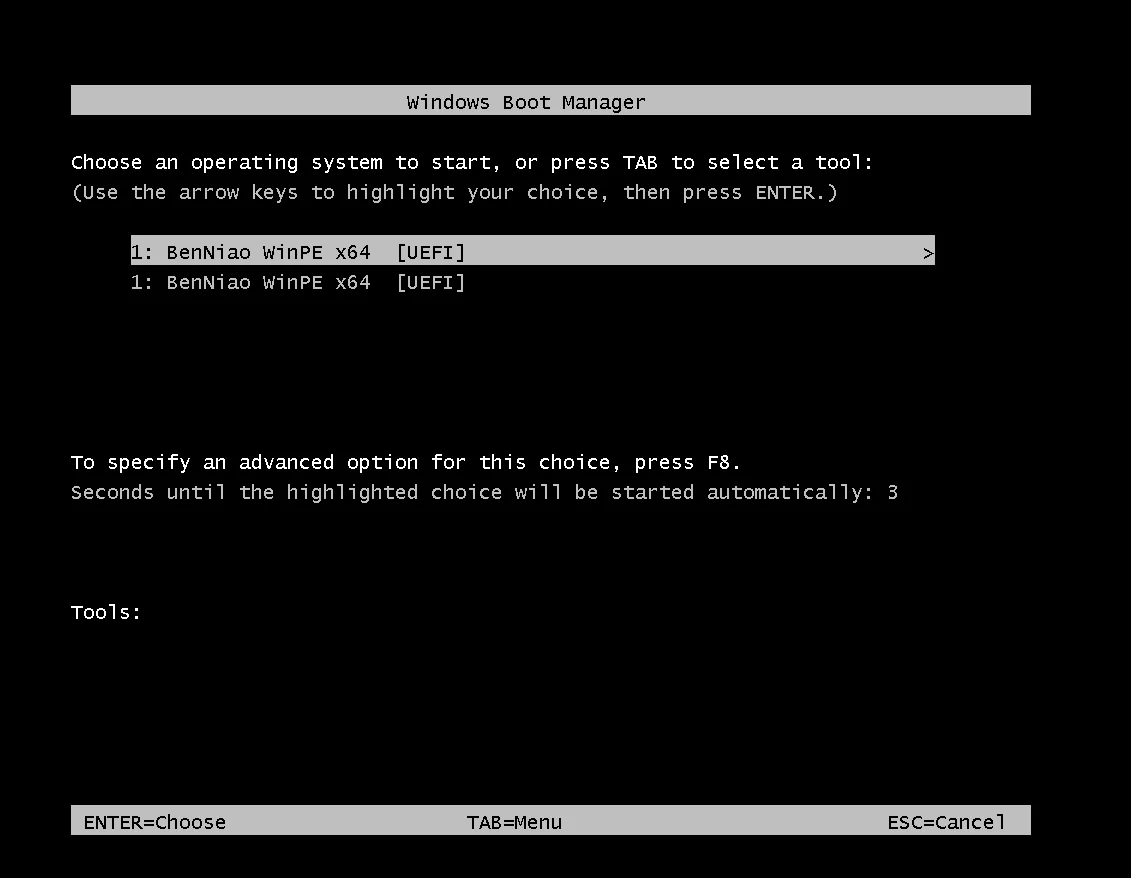The height and width of the screenshot is (878, 1131).
Task: Click TAB=Menu in the bottom bar
Action: [514, 822]
